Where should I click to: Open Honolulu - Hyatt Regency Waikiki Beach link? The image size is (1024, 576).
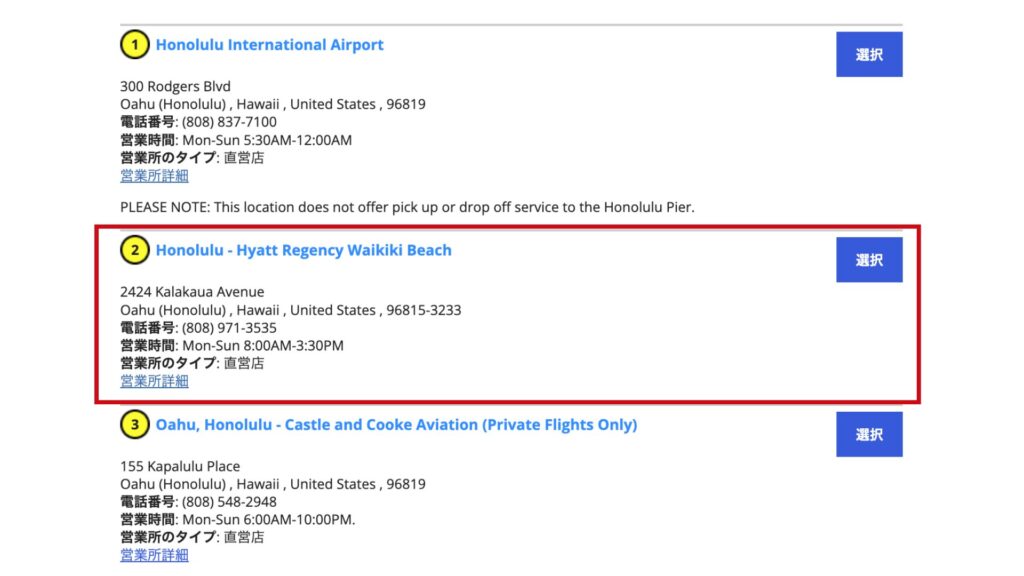click(303, 250)
